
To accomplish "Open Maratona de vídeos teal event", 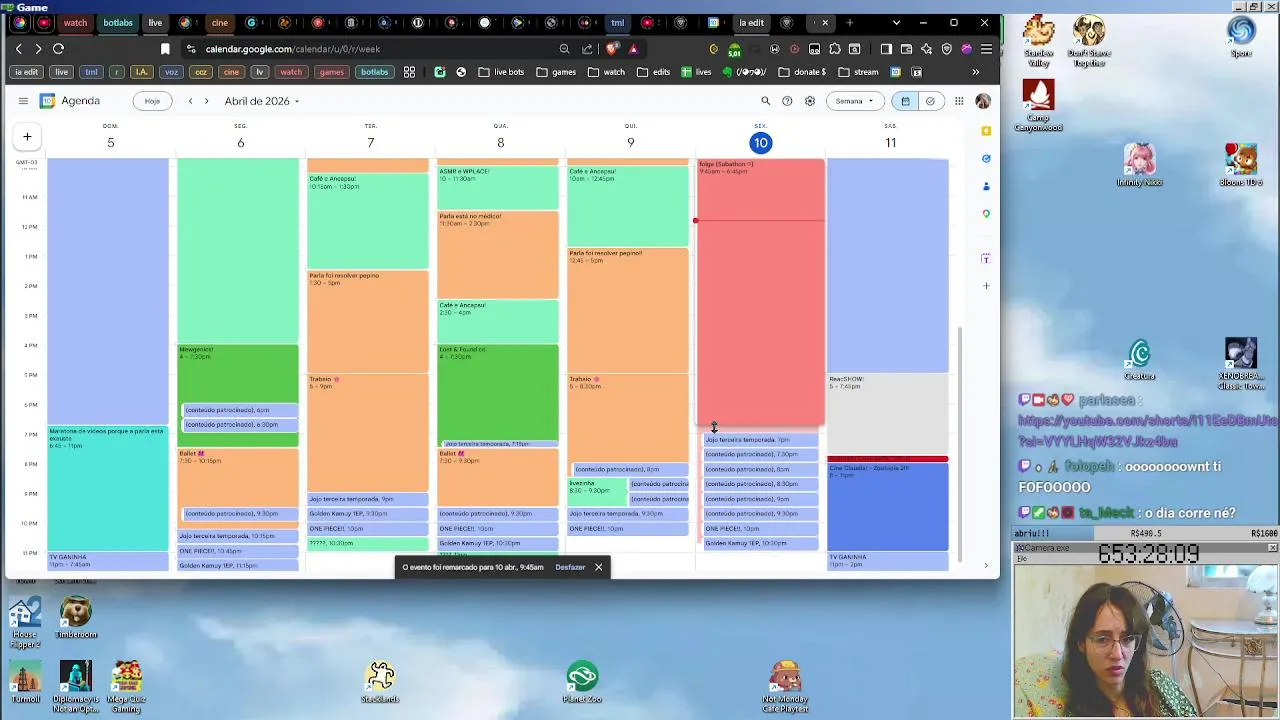I will point(108,488).
